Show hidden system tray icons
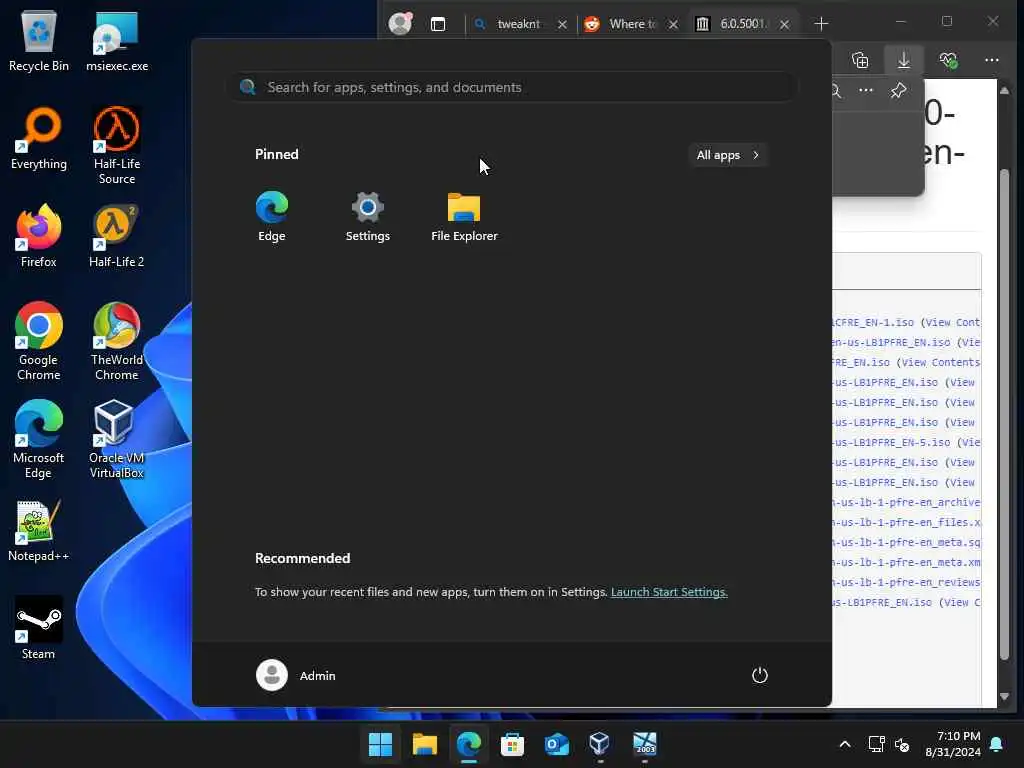This screenshot has height=768, width=1024. click(x=844, y=744)
